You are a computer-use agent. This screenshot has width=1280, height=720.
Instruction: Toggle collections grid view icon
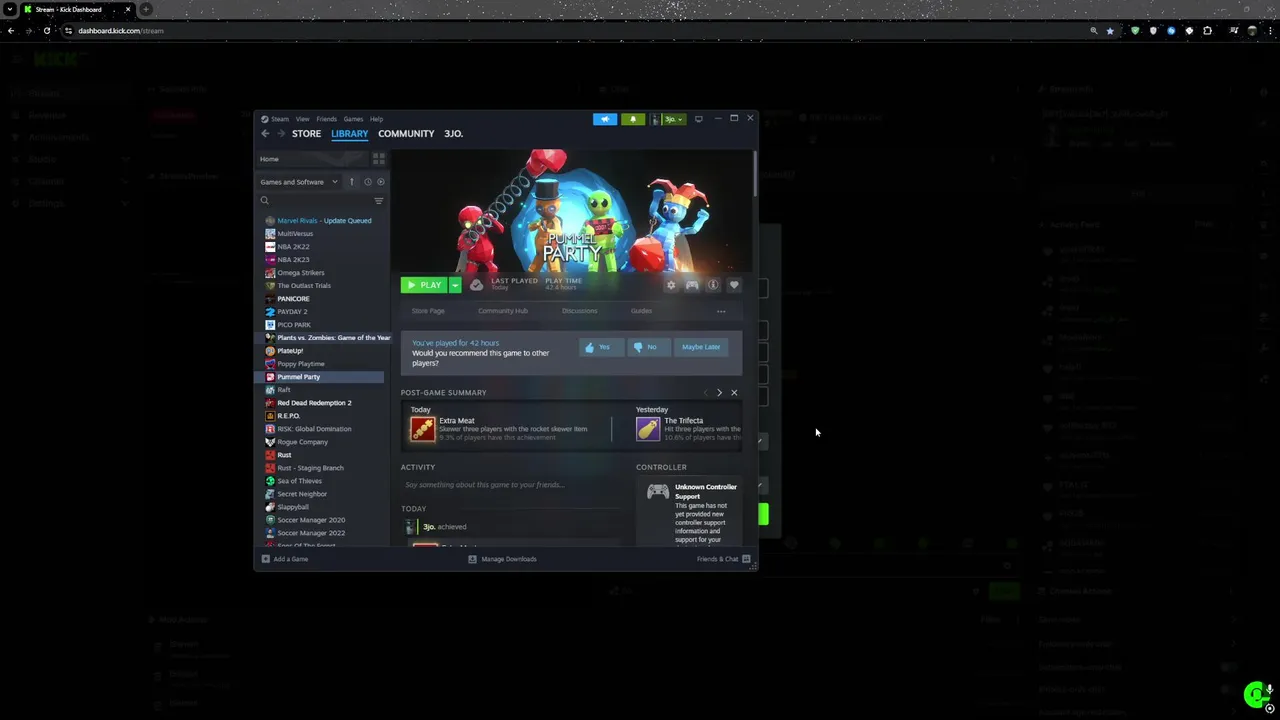point(378,159)
